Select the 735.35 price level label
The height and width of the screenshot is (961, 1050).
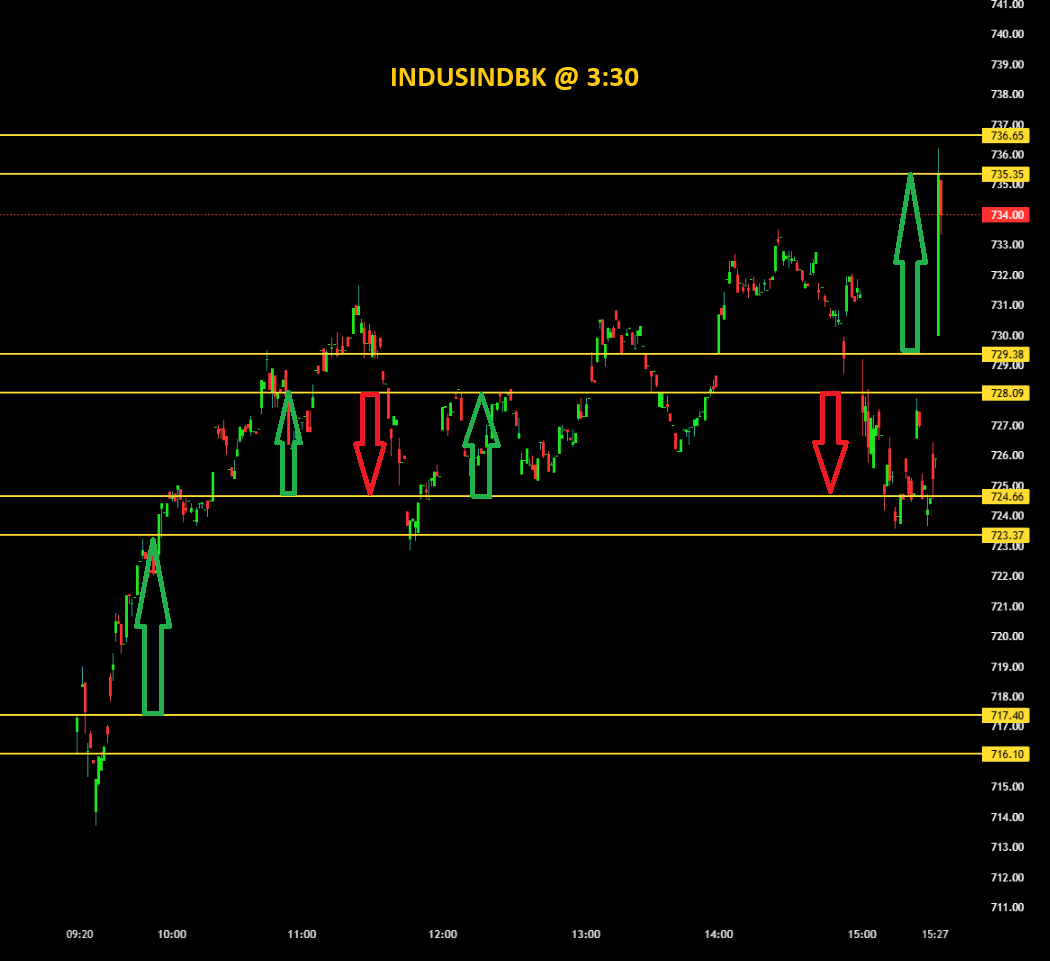coord(1006,174)
